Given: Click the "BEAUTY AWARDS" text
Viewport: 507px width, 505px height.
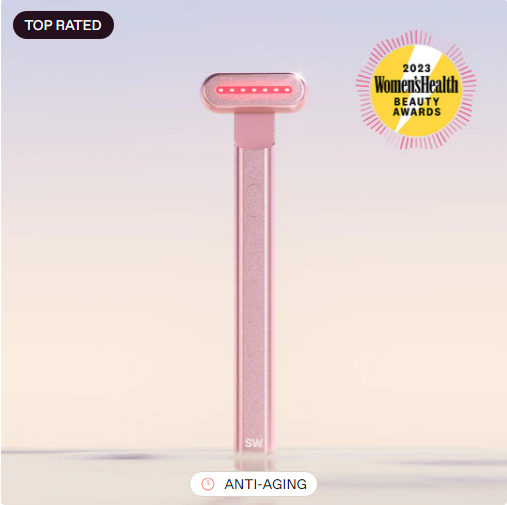Looking at the screenshot, I should (417, 106).
